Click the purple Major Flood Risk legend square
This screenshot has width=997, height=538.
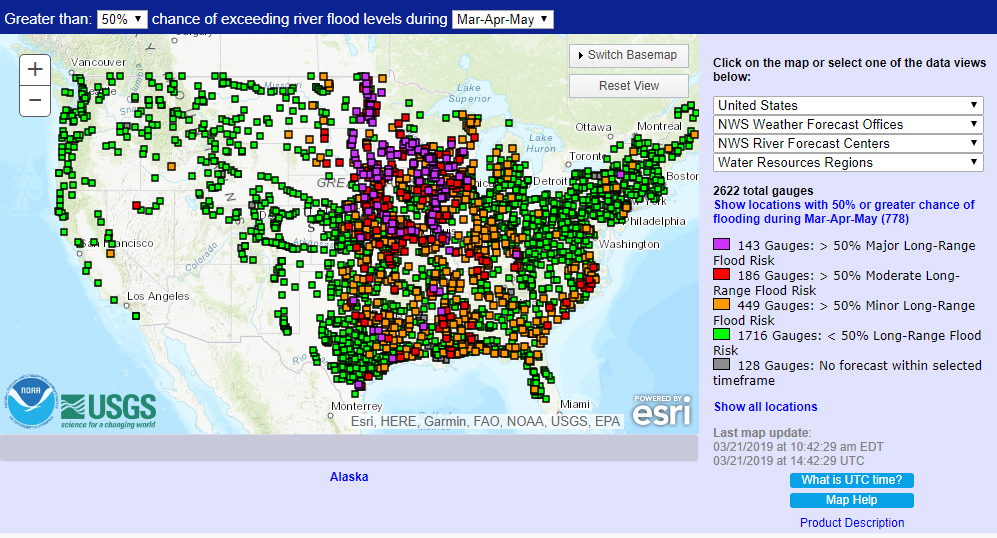[721, 245]
